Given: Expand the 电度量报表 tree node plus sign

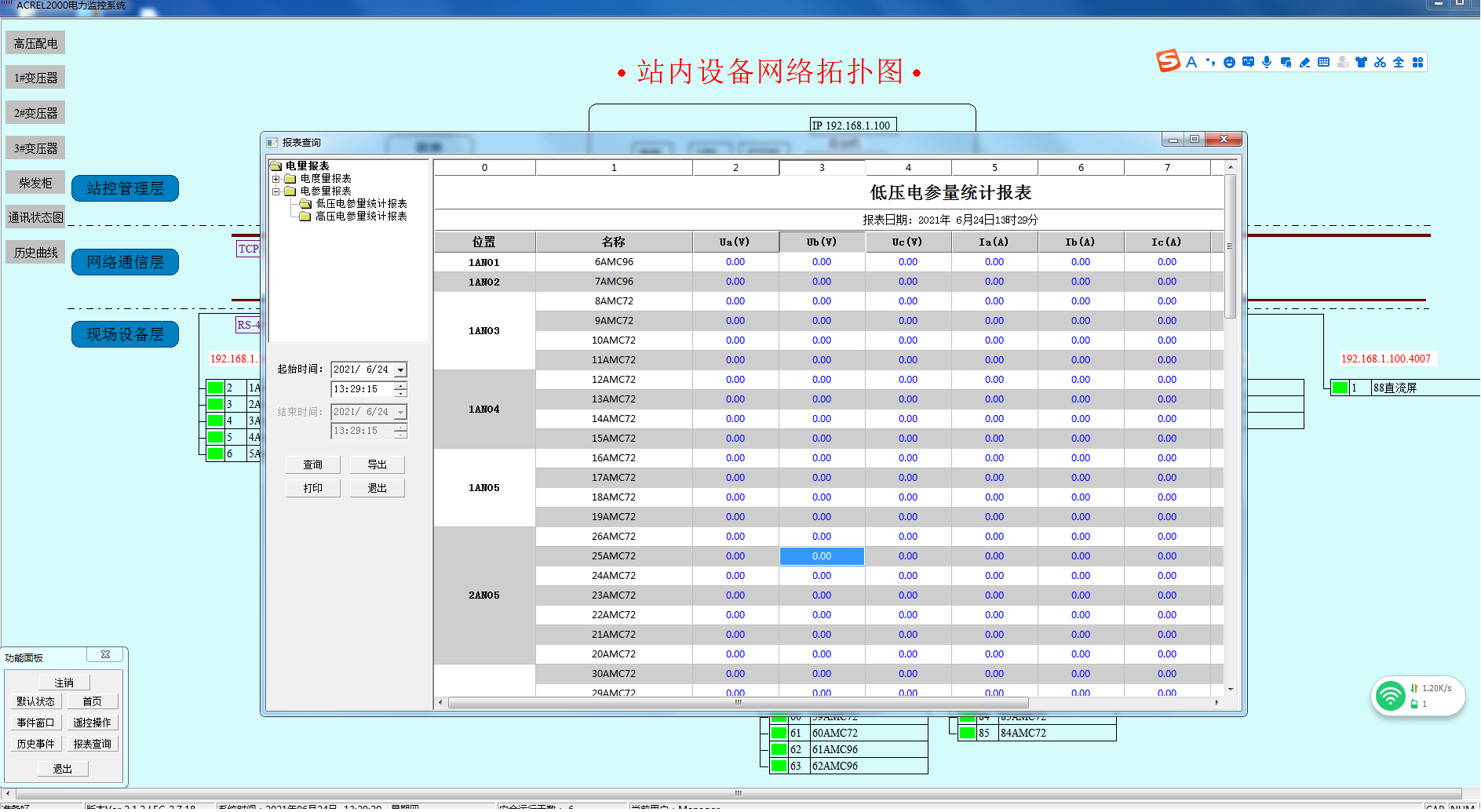Looking at the screenshot, I should click(x=276, y=179).
